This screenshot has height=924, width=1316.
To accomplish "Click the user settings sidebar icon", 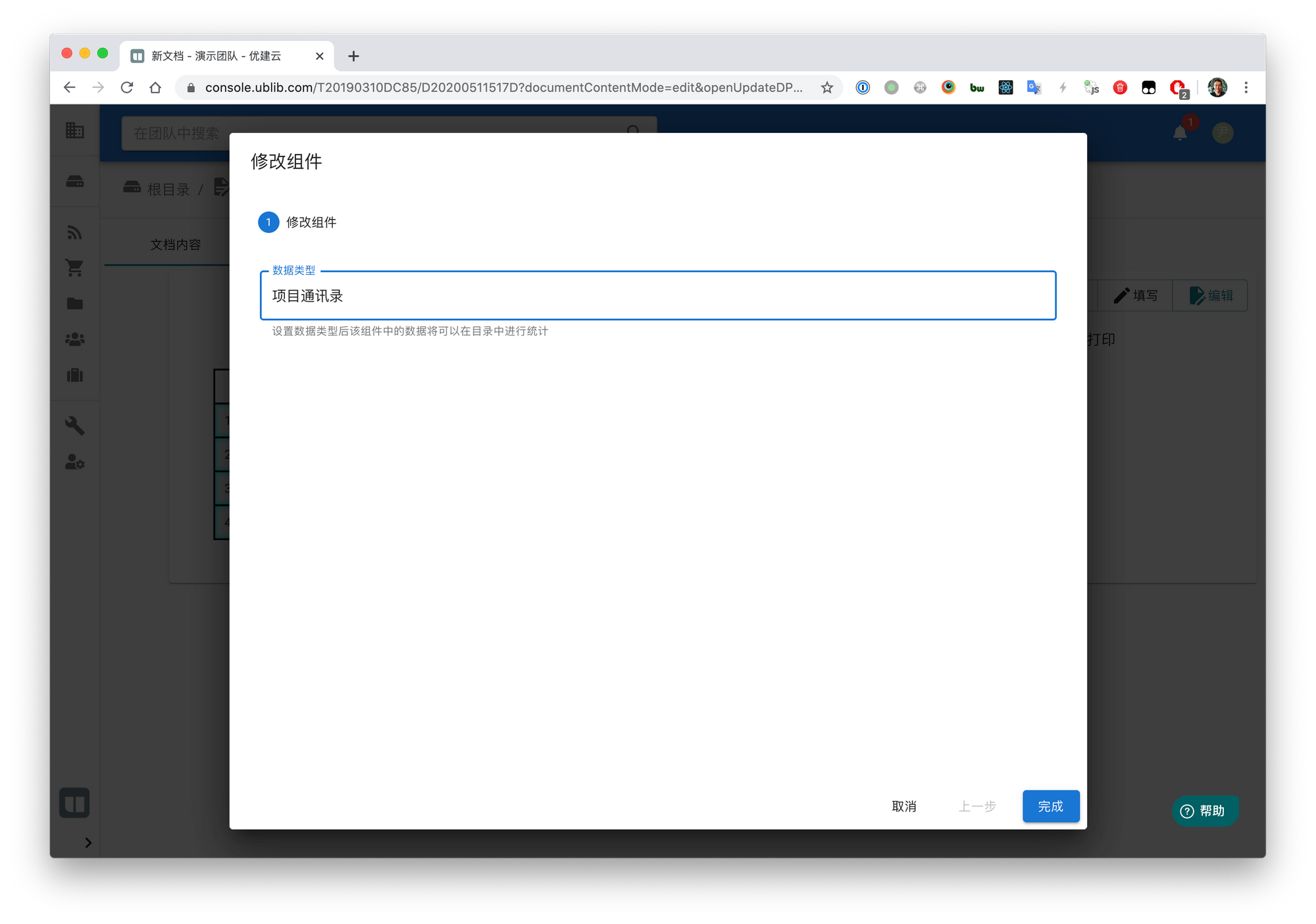I will point(75,462).
